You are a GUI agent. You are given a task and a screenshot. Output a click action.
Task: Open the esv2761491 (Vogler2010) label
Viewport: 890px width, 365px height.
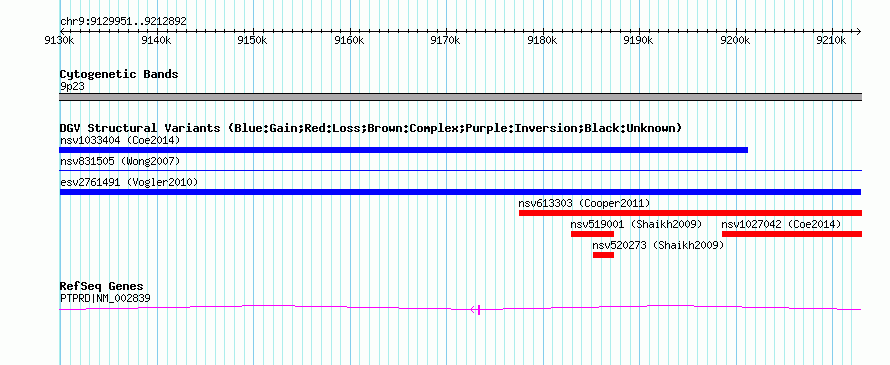tap(129, 182)
